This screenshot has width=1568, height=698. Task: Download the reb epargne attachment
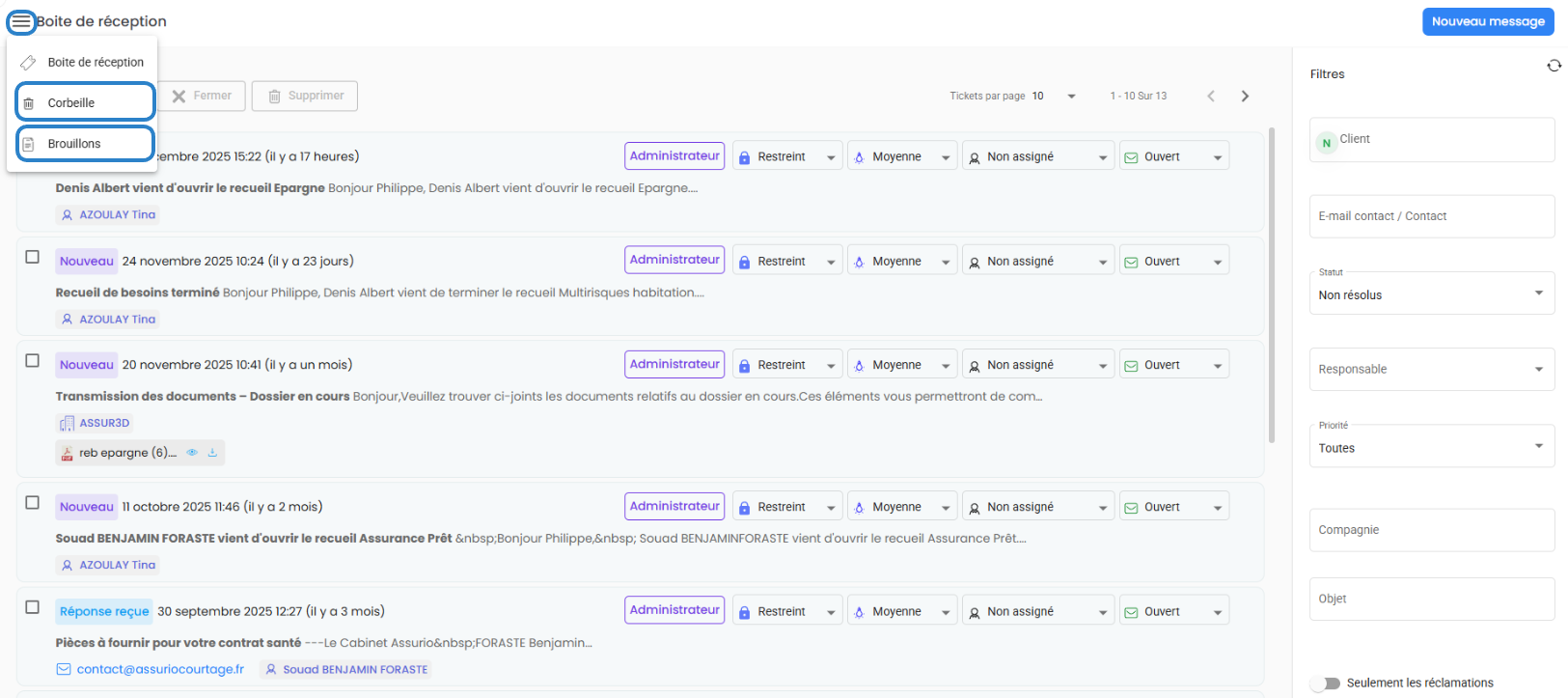212,453
